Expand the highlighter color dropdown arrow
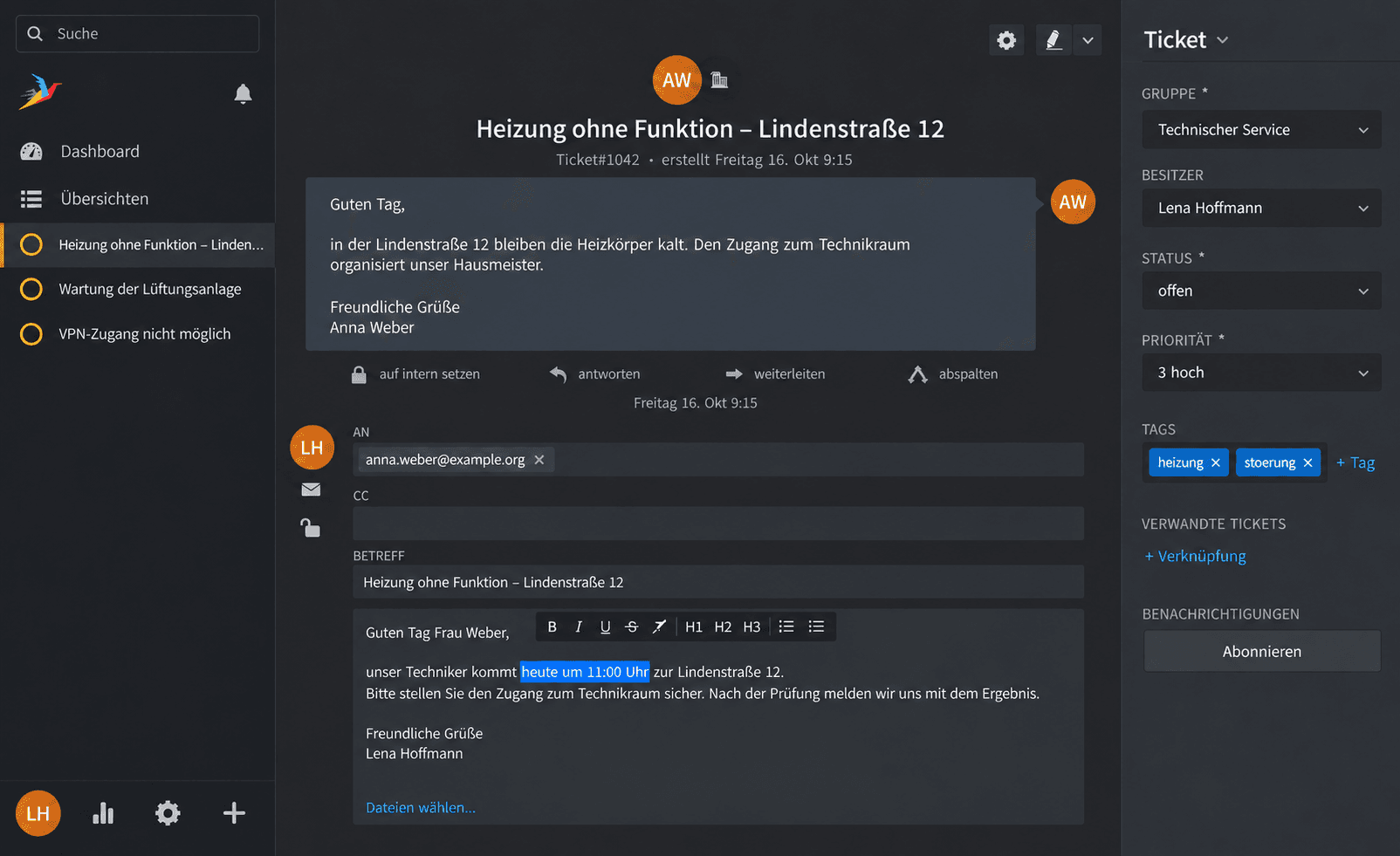 1088,40
